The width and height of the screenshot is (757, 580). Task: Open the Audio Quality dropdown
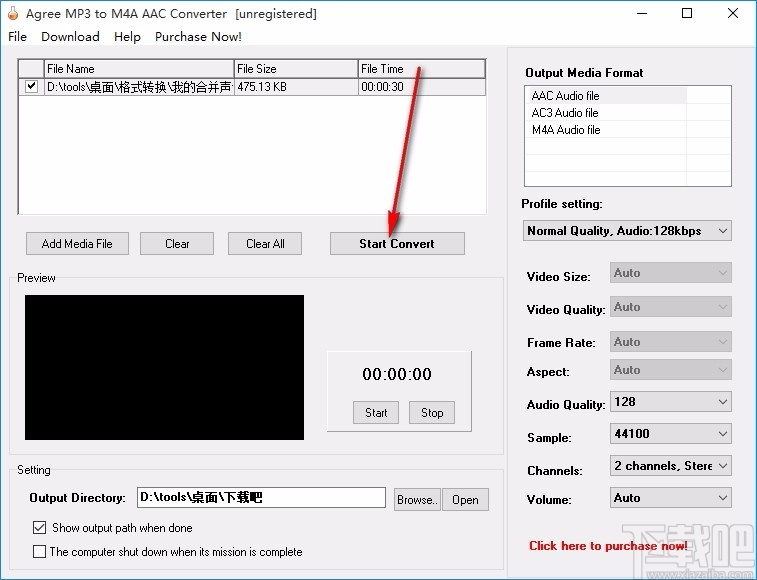click(671, 402)
